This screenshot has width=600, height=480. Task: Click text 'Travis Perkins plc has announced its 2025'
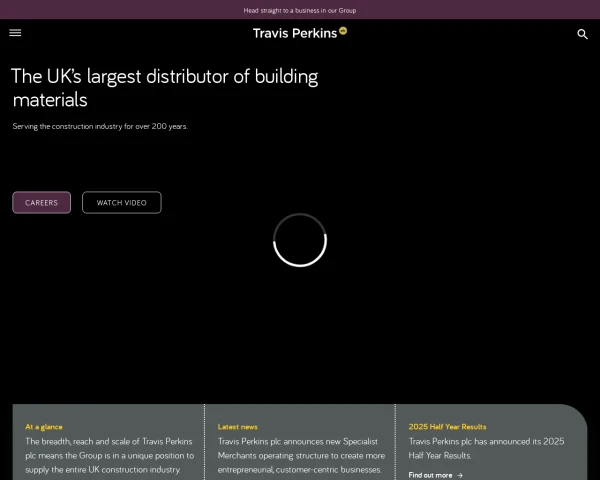coord(486,441)
